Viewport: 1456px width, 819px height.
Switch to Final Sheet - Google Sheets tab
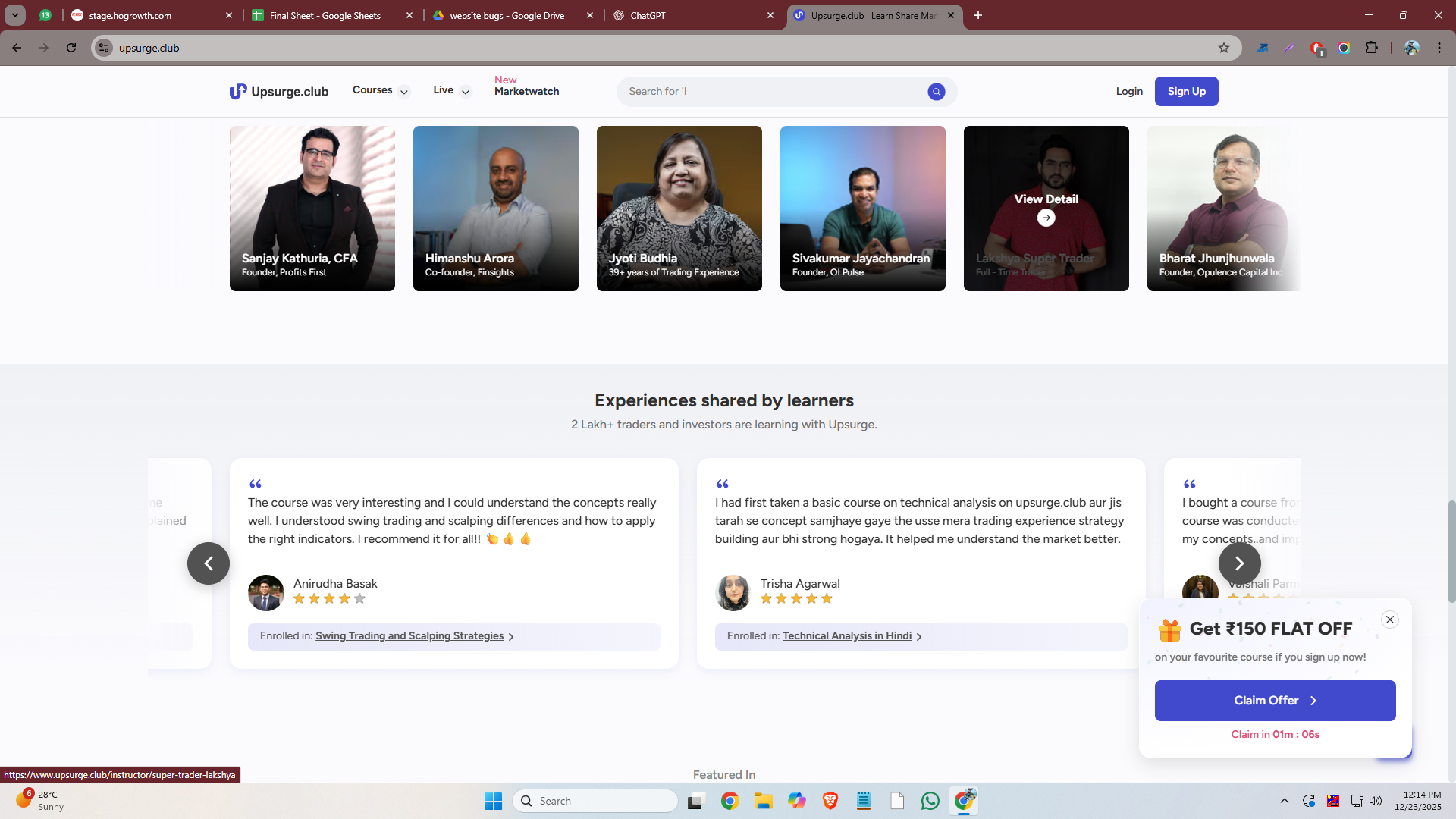pos(325,15)
